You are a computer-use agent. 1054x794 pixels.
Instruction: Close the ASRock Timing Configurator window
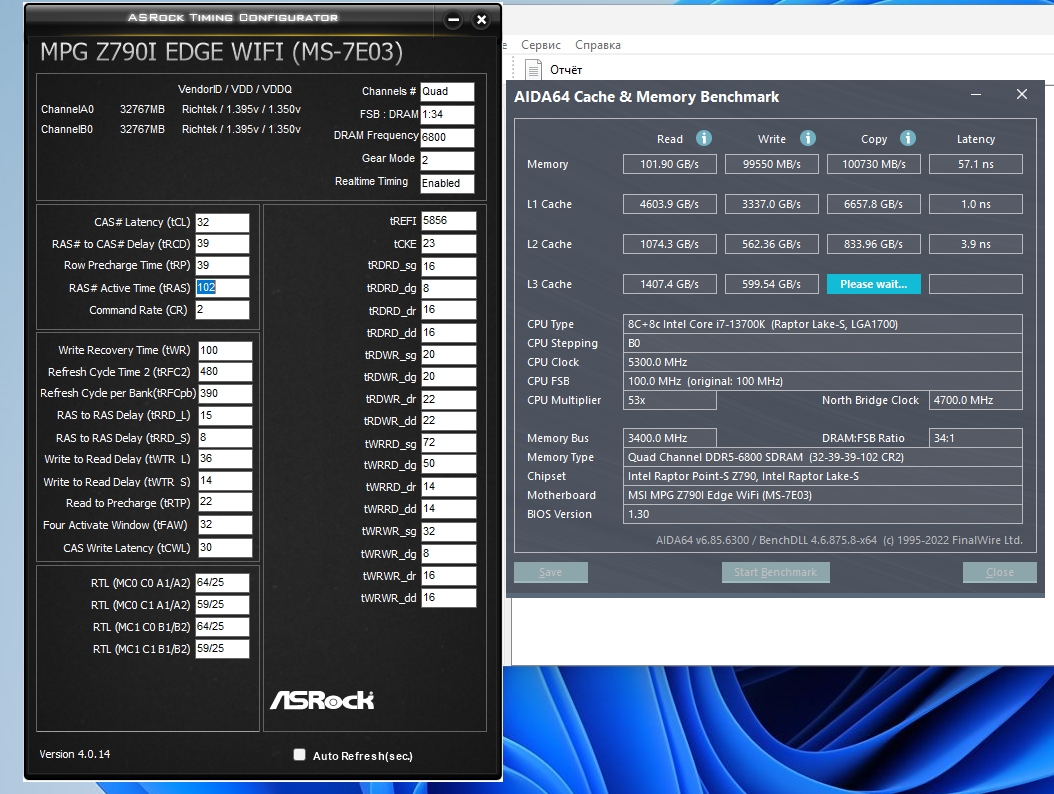point(481,19)
